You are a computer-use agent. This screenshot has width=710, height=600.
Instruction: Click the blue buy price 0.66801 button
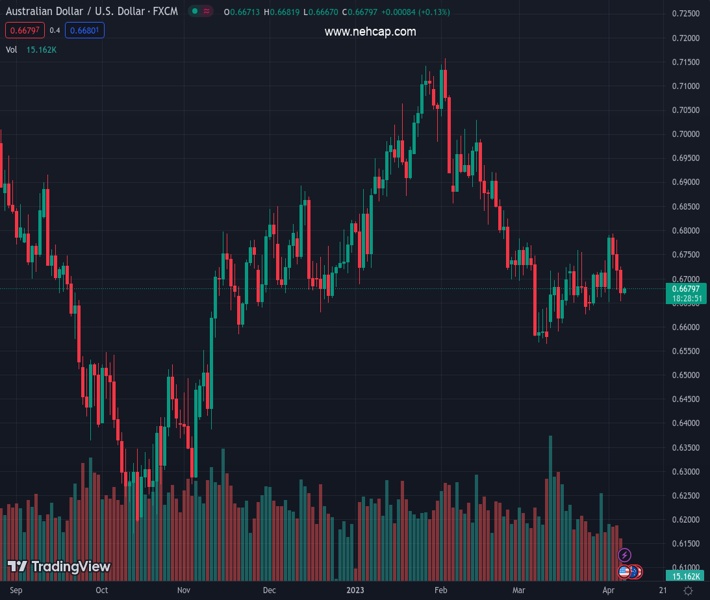point(84,30)
